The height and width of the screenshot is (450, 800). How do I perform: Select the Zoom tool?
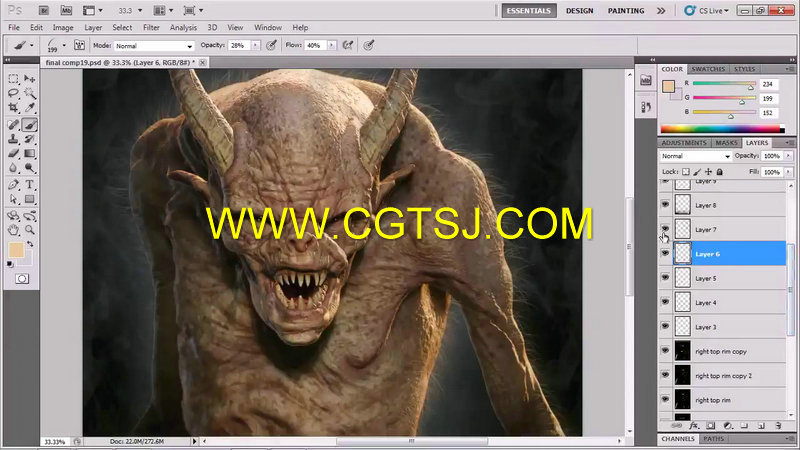click(x=30, y=230)
